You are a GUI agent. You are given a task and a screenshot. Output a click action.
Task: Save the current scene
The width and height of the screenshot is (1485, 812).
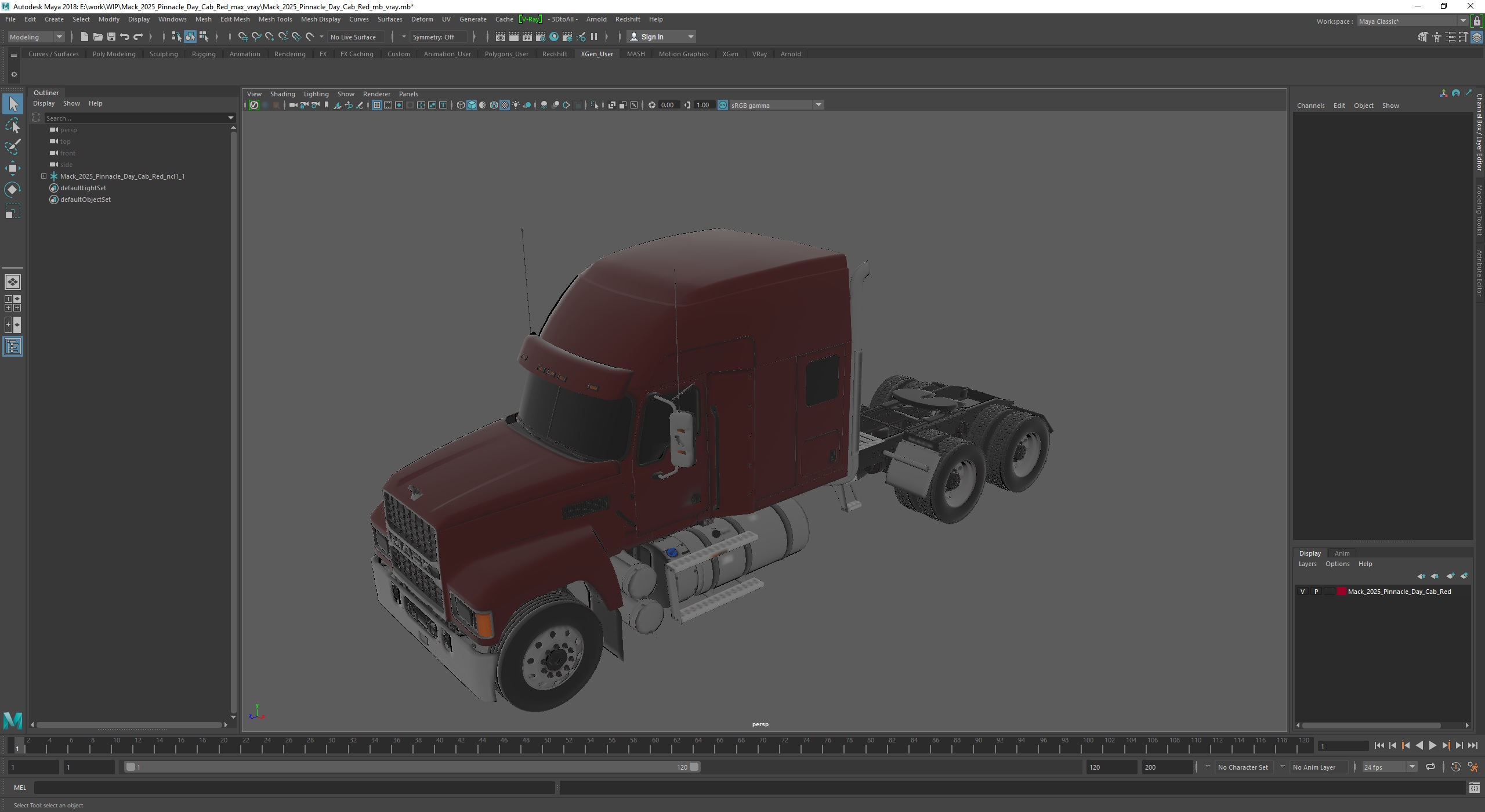pyautogui.click(x=111, y=37)
